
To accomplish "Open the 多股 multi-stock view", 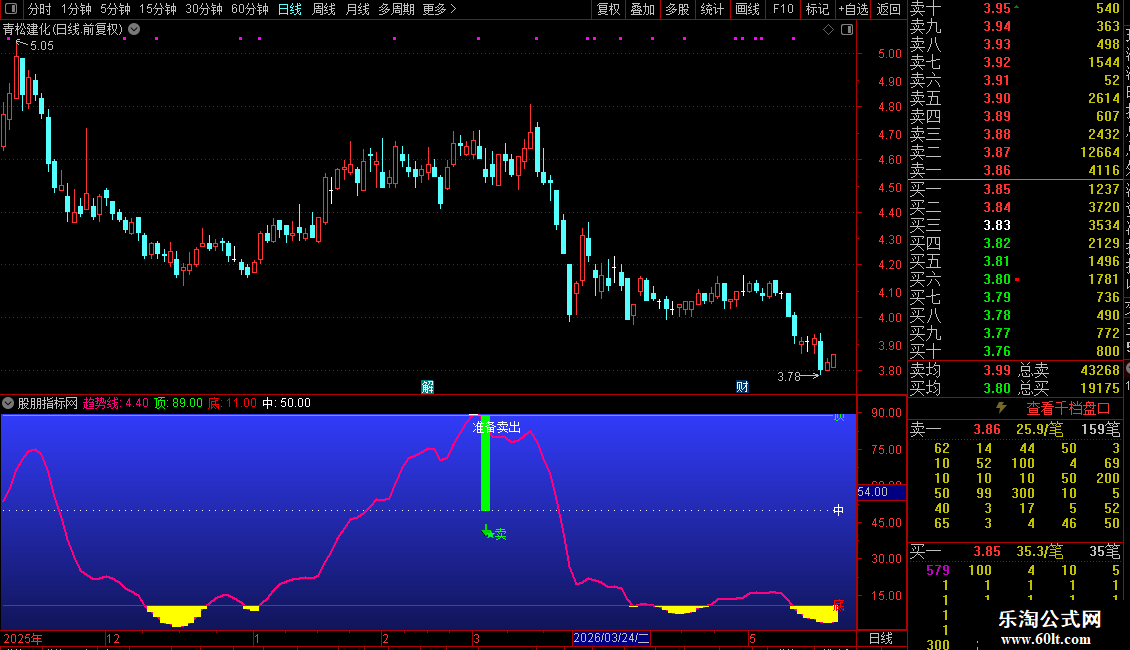I will 677,9.
